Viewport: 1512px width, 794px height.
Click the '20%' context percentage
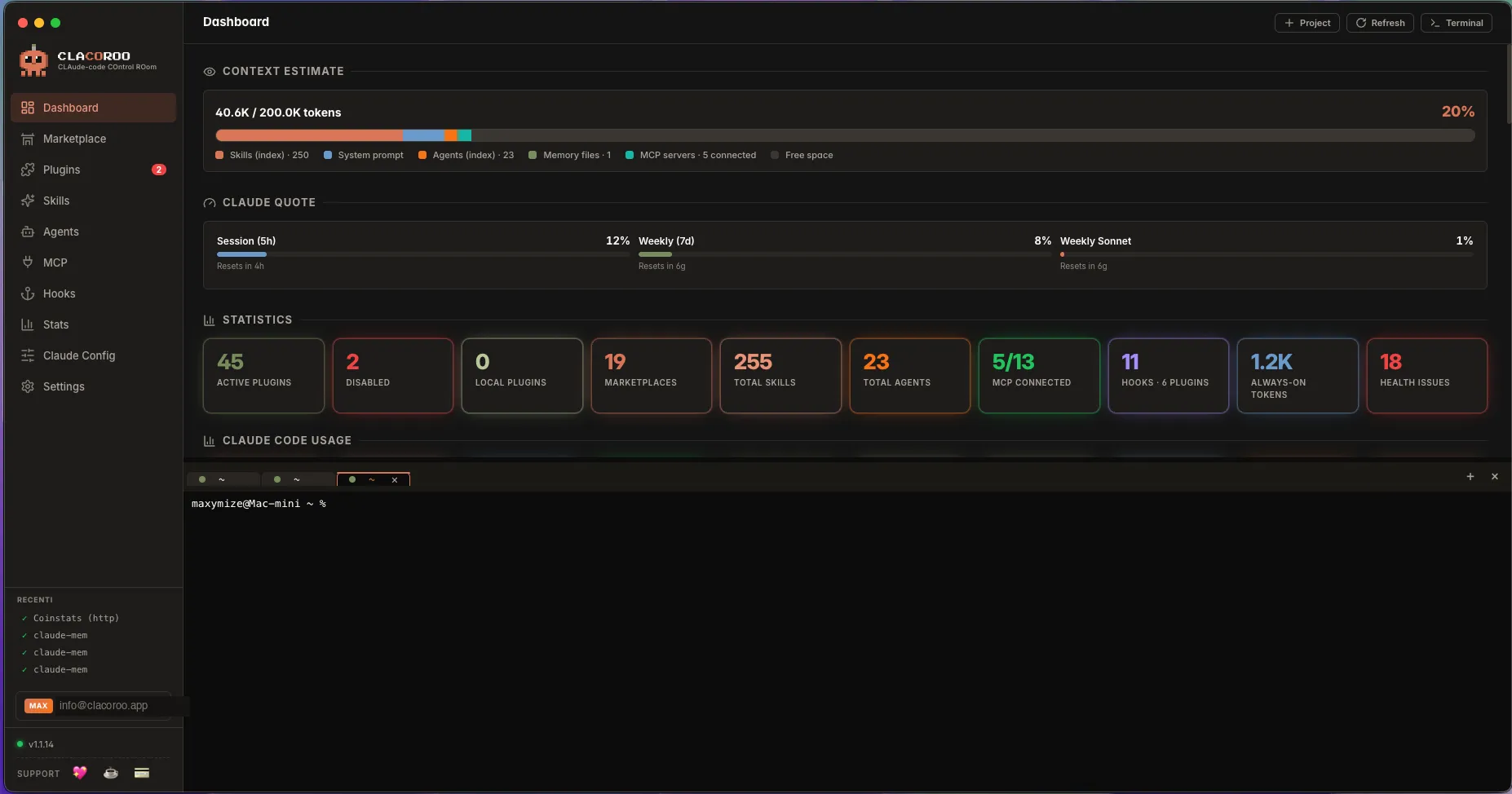(x=1458, y=112)
